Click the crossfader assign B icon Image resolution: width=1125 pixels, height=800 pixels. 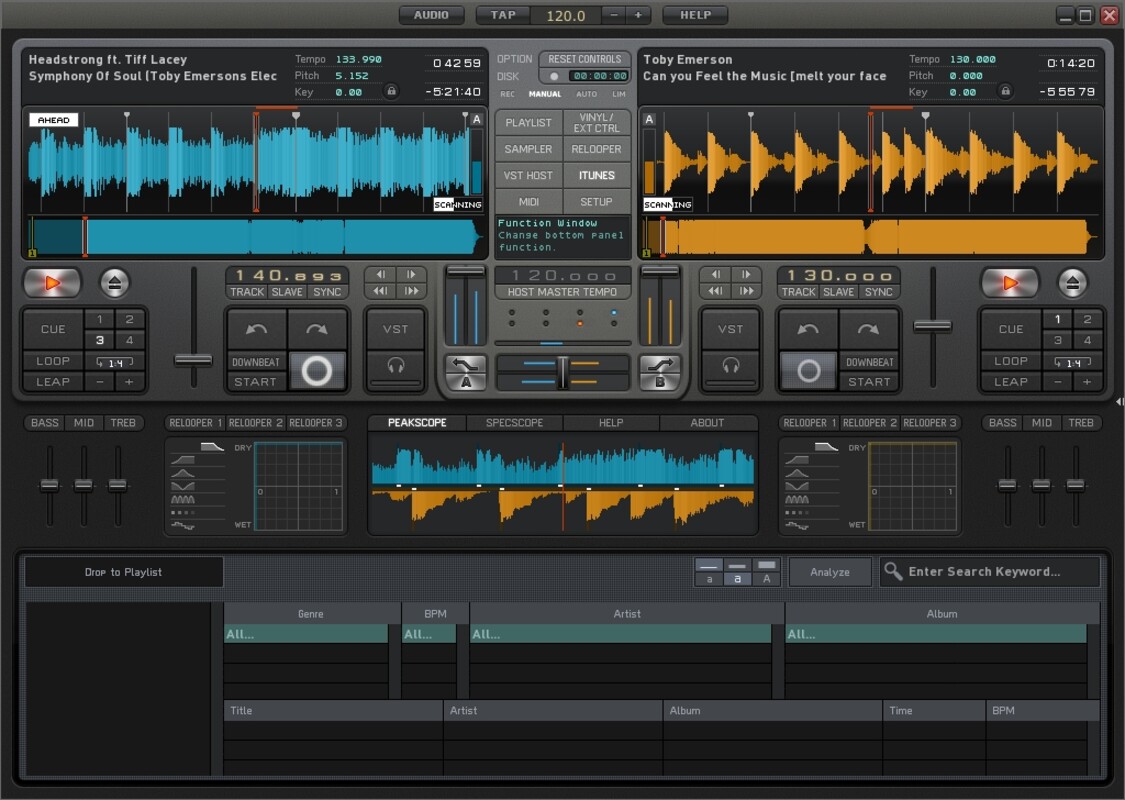tap(660, 372)
